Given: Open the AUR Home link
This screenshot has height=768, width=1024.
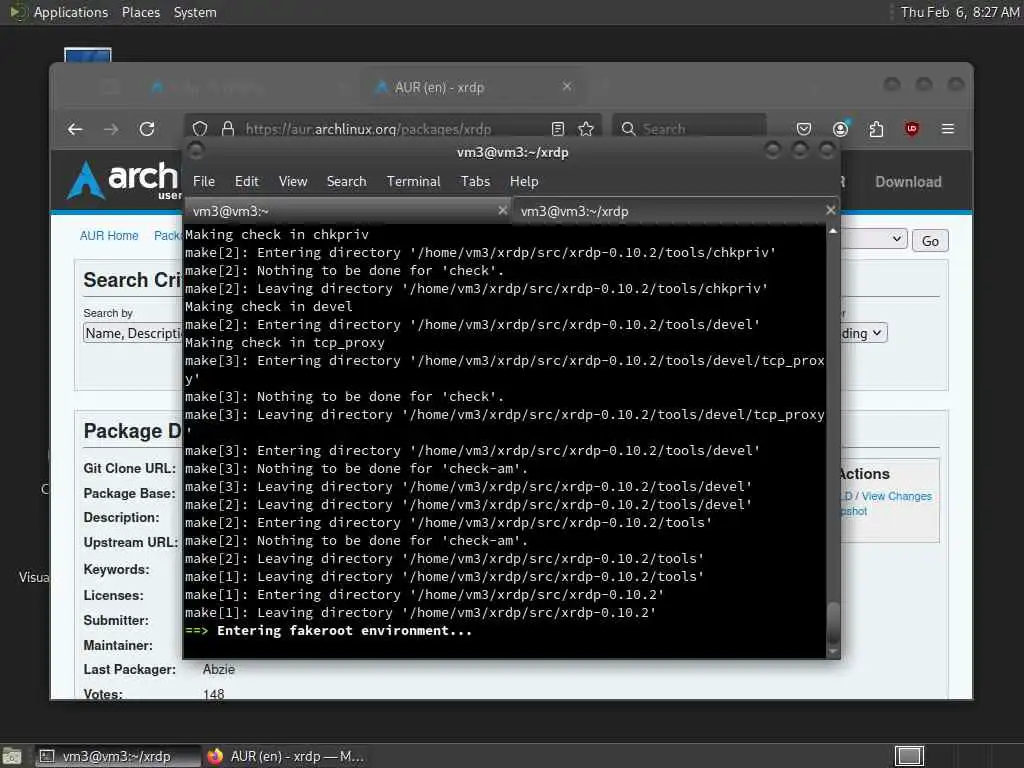Looking at the screenshot, I should (x=109, y=236).
